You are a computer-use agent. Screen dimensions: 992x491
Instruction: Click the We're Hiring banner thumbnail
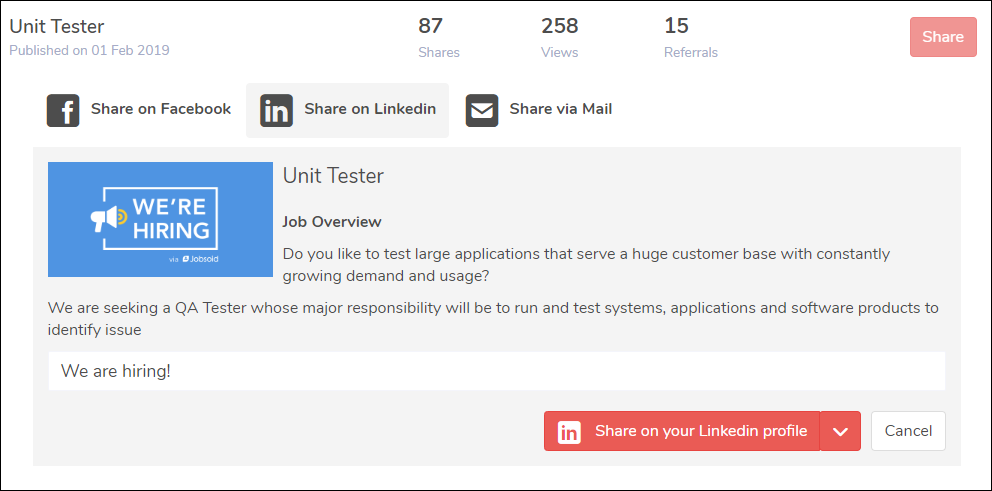click(x=160, y=219)
